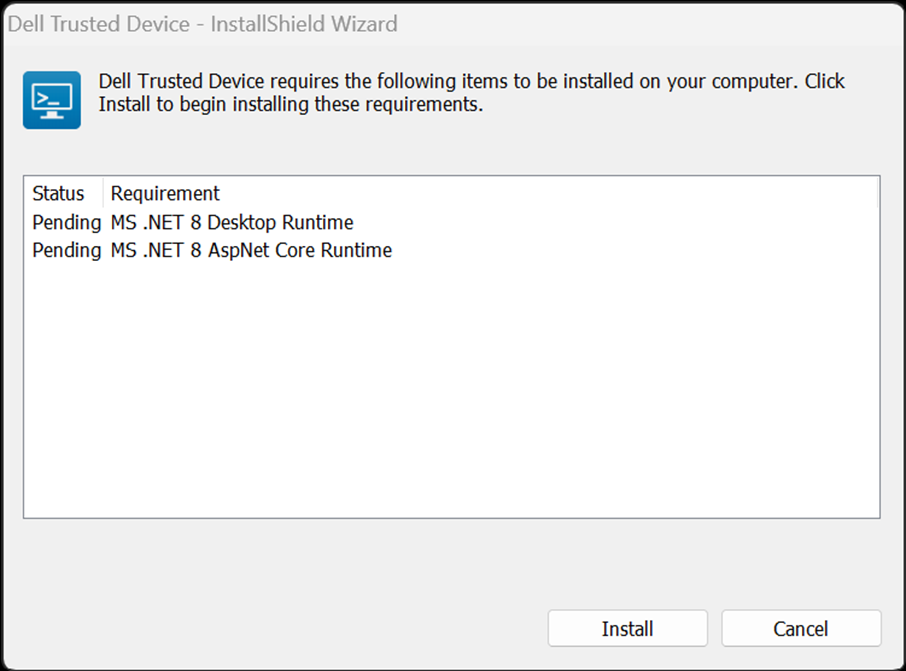Click the Pending status for Desktop Runtime
Image resolution: width=906 pixels, height=671 pixels.
(66, 222)
